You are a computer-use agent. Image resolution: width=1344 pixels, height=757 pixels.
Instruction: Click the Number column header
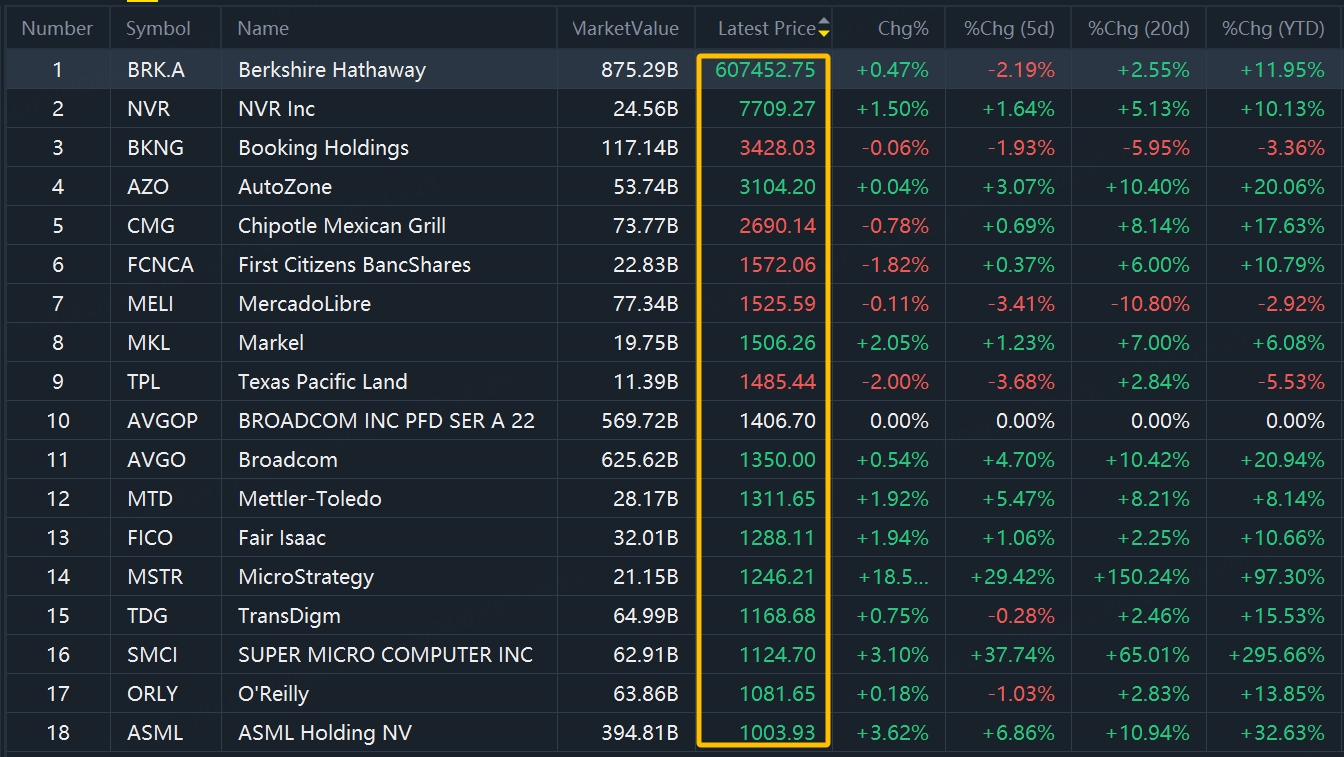click(57, 29)
